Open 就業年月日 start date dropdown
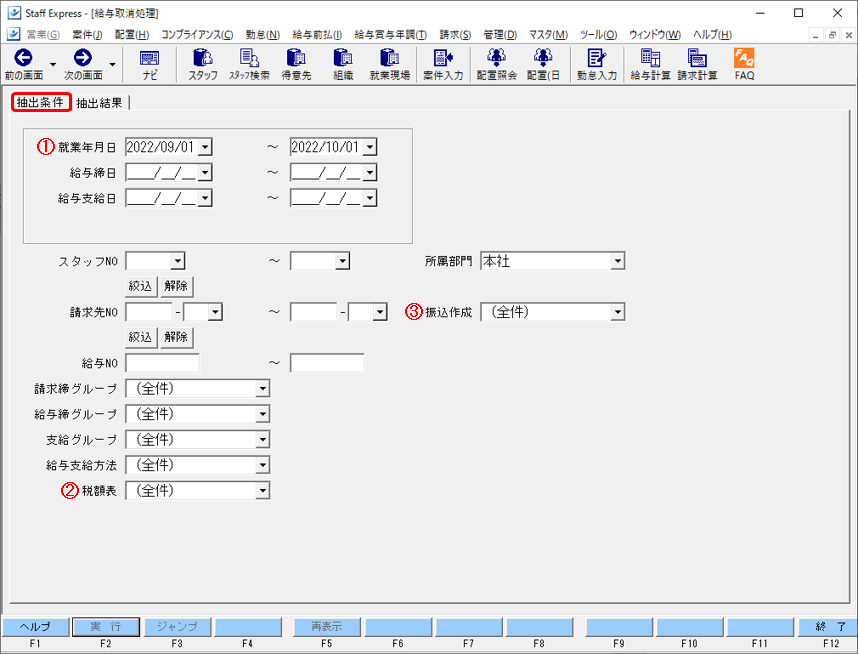Viewport: 858px width, 654px height. pyautogui.click(x=205, y=147)
